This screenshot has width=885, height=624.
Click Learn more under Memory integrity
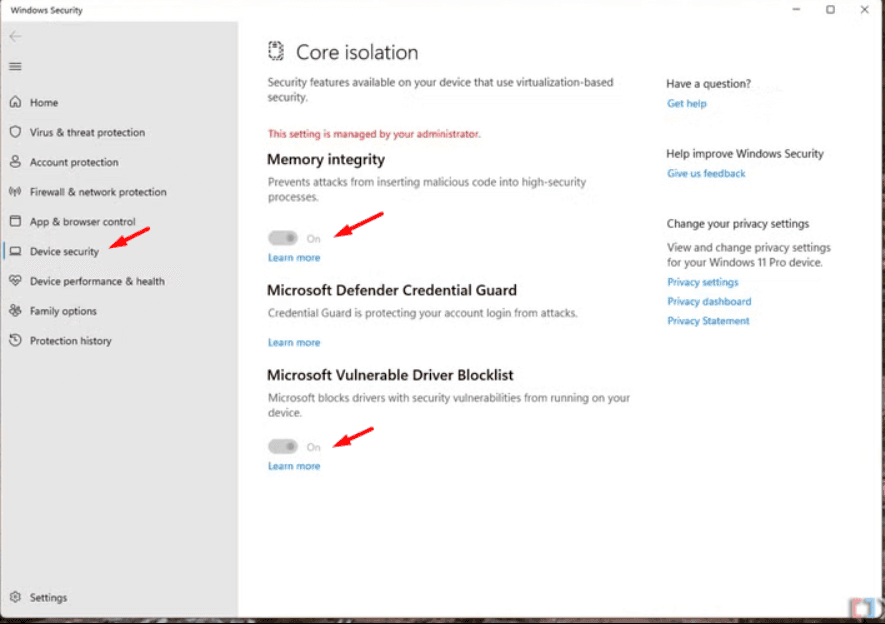coord(294,258)
